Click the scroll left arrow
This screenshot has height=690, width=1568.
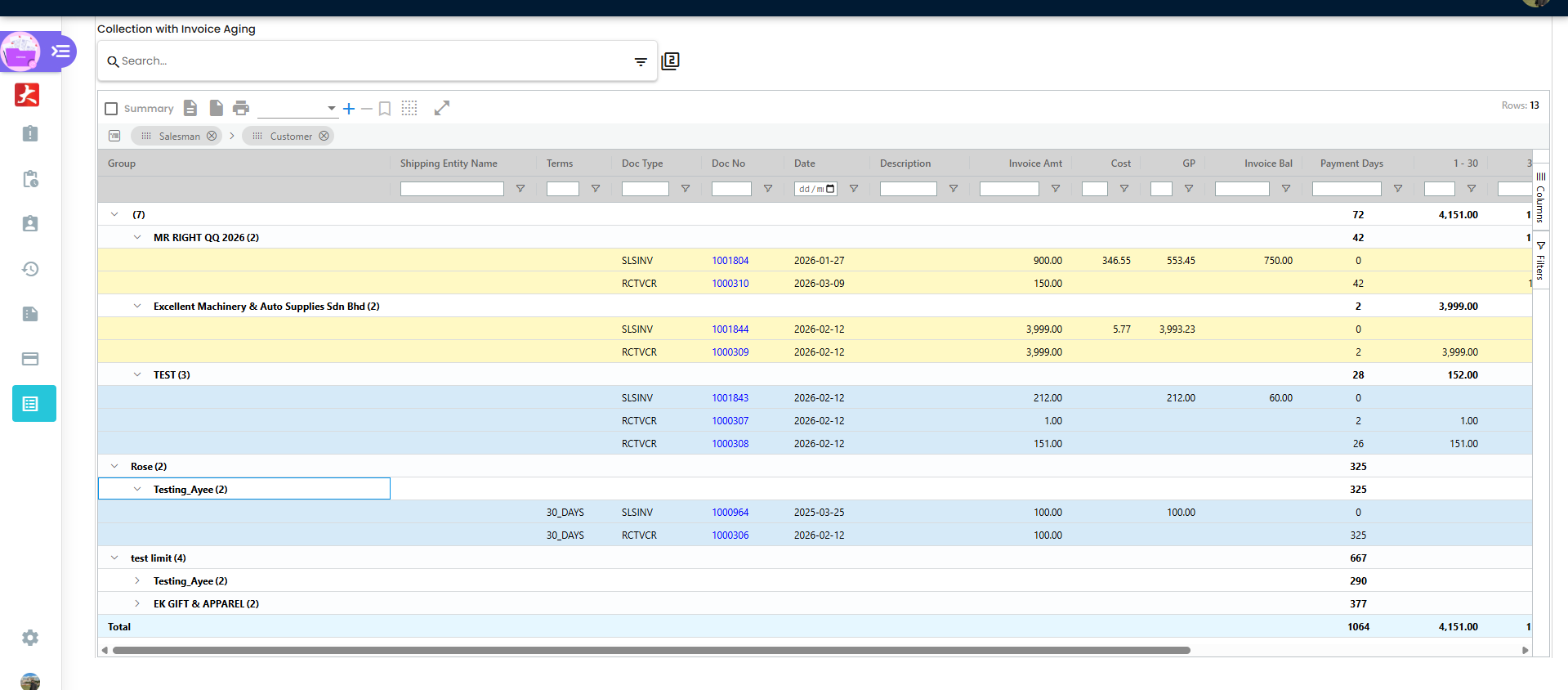pyautogui.click(x=104, y=651)
